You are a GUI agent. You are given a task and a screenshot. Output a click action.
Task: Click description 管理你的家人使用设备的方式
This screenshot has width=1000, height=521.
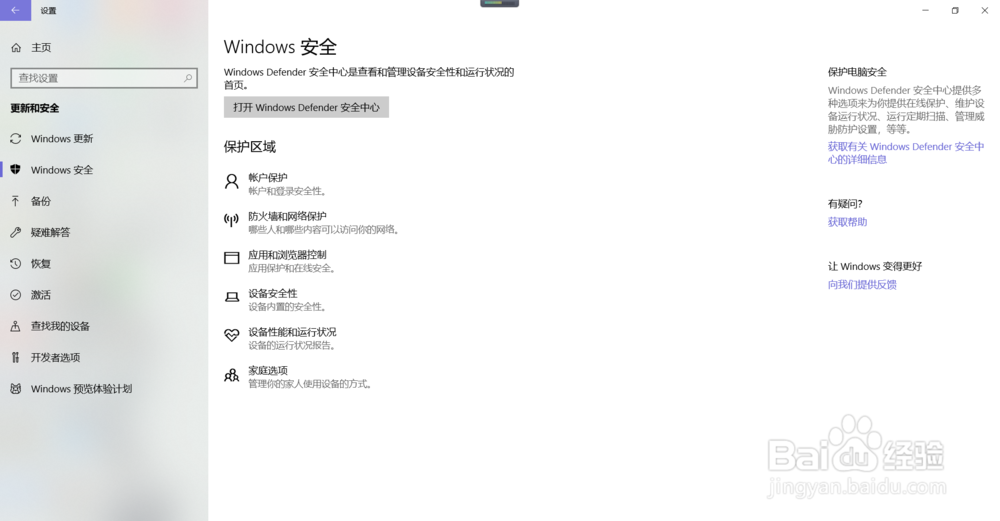[310, 384]
